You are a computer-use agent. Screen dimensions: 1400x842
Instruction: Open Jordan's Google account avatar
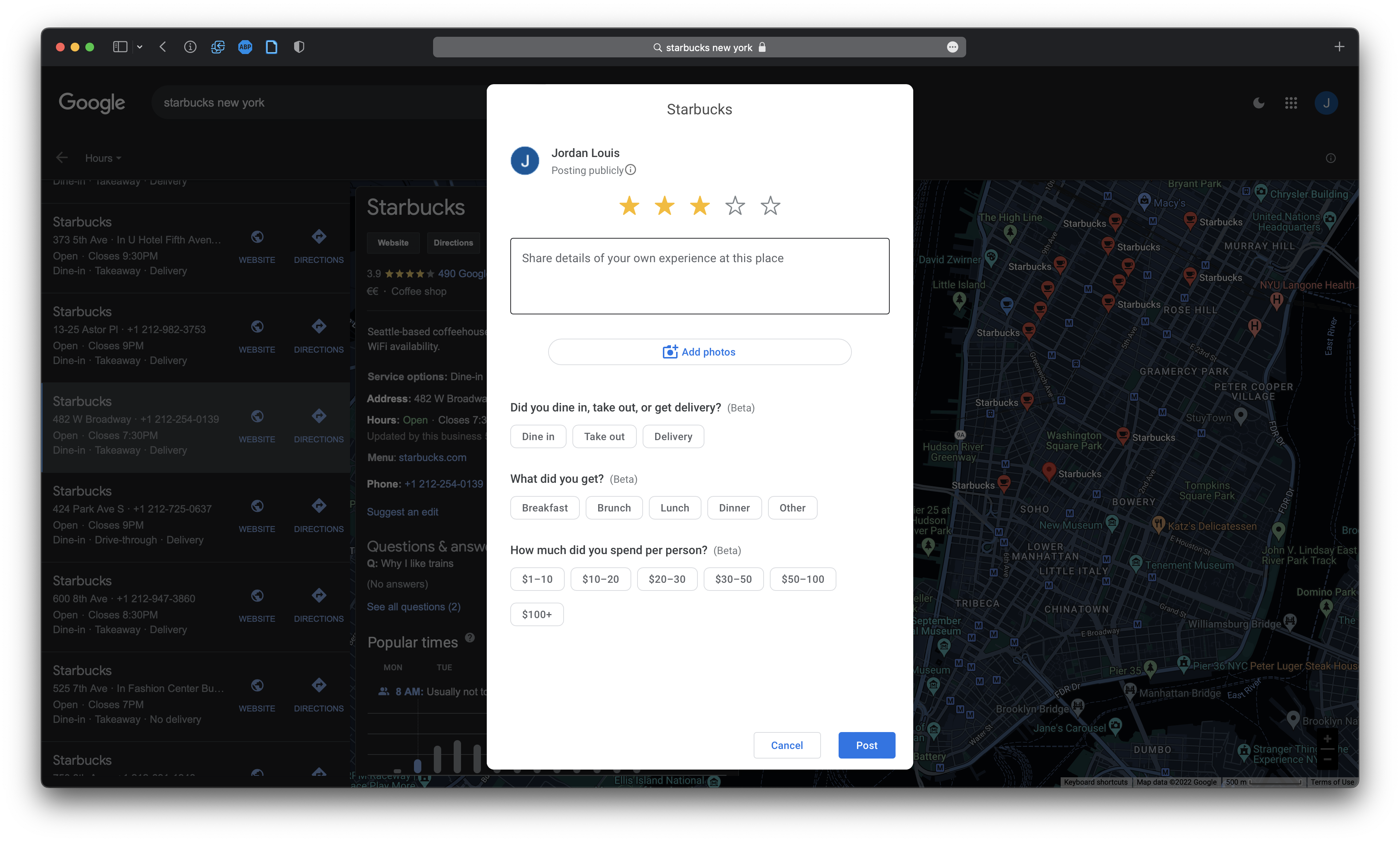click(1326, 103)
